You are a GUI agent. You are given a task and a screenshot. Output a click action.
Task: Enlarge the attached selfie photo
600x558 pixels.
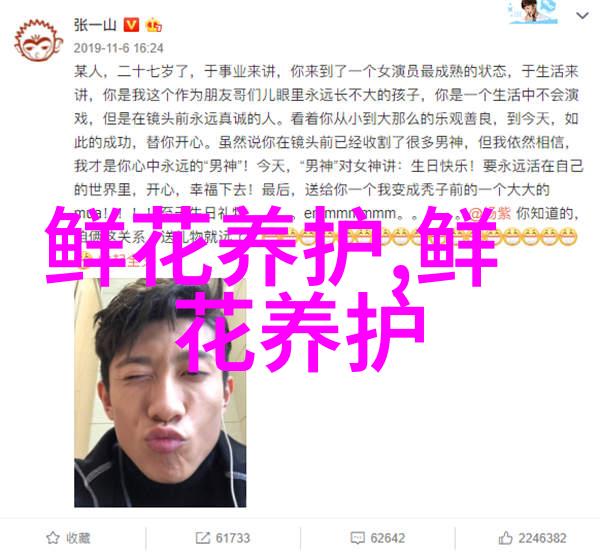tap(160, 392)
